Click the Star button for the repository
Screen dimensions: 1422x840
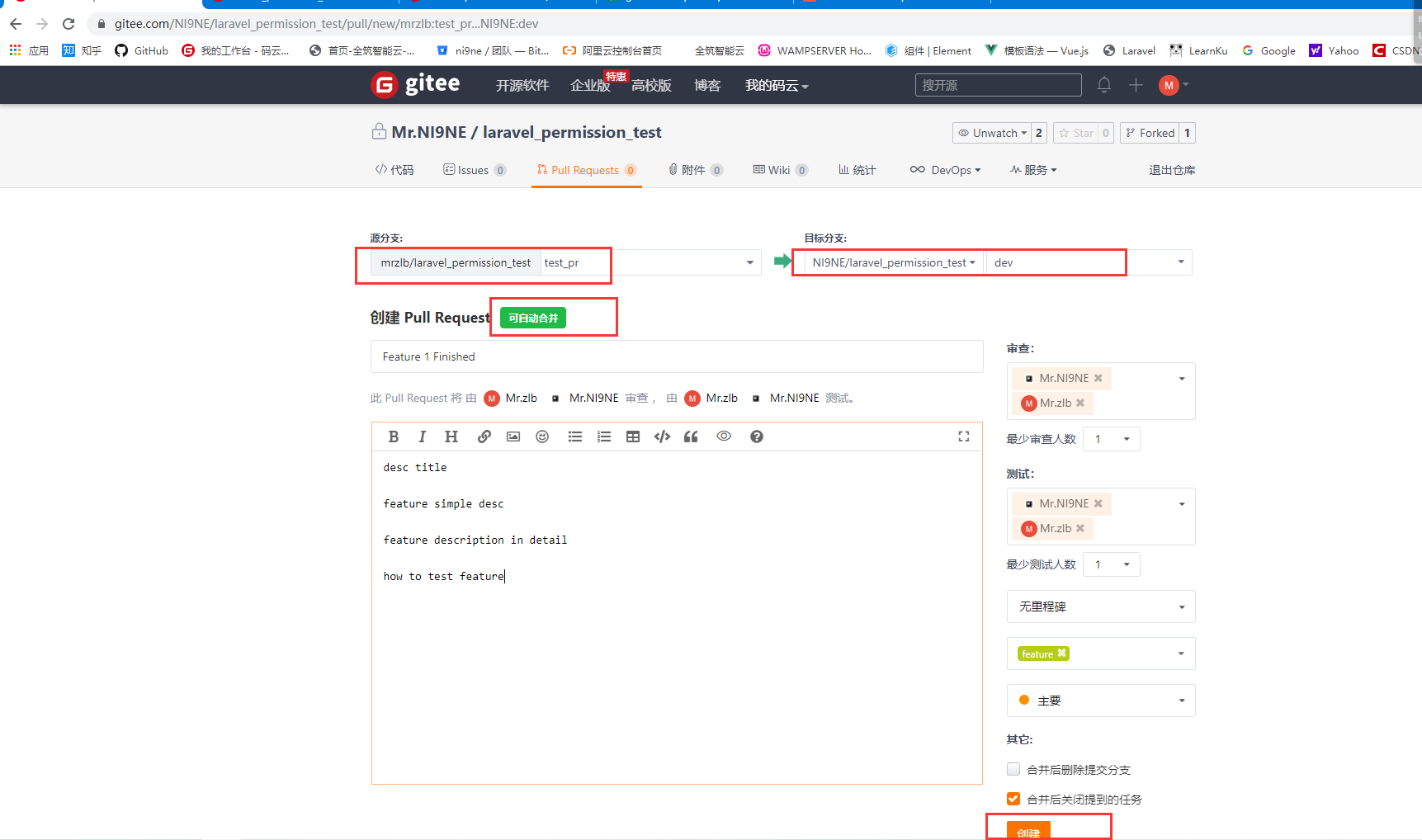click(1075, 133)
